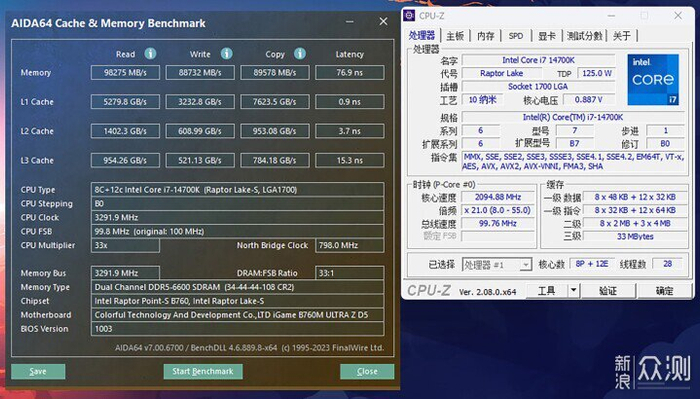Click the CPU Type field in AIDA64
The image size is (700, 399).
[x=237, y=190]
